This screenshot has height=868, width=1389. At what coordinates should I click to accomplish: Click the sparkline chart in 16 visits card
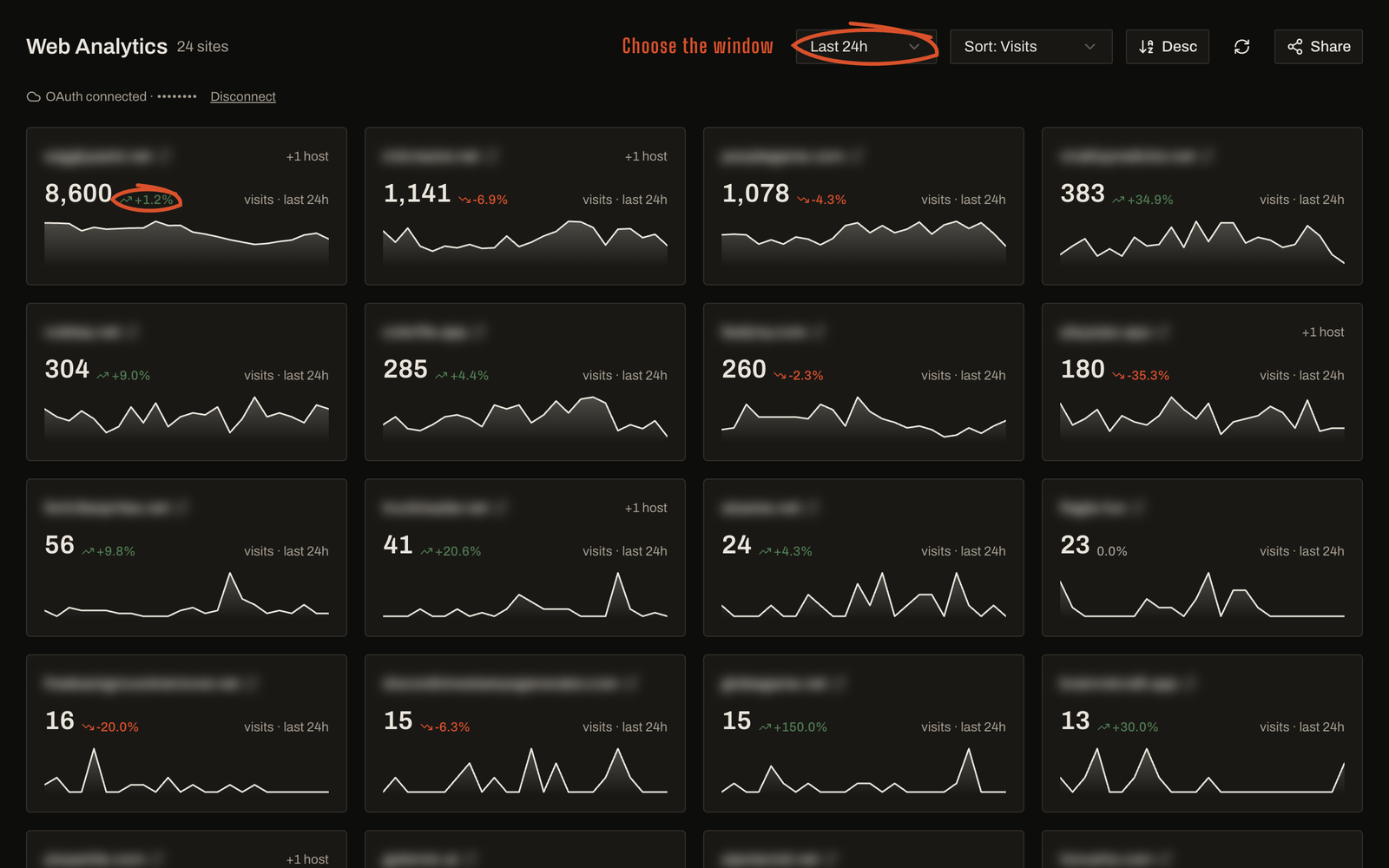pyautogui.click(x=187, y=770)
